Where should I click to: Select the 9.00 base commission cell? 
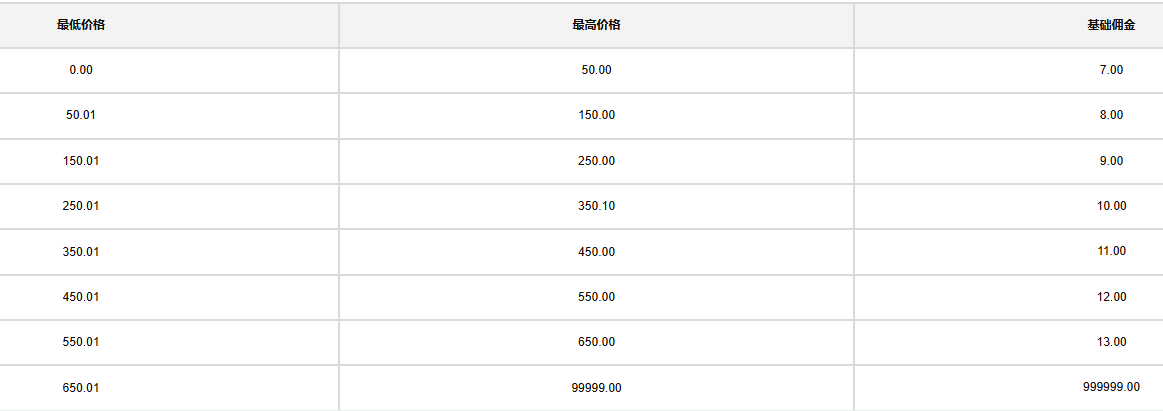(1111, 161)
